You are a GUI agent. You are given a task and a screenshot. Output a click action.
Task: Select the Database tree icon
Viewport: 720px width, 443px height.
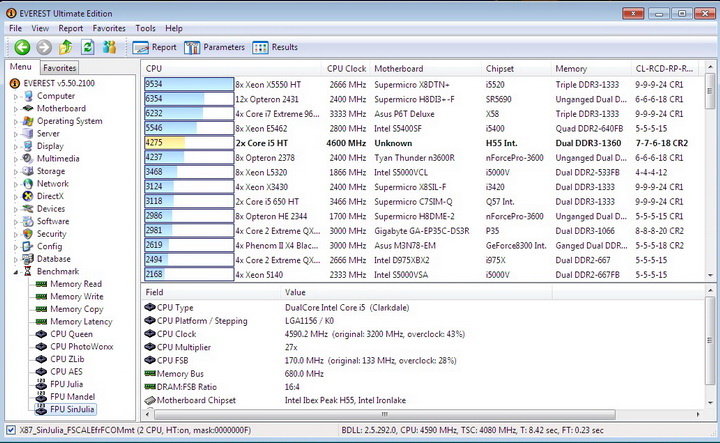coord(28,259)
